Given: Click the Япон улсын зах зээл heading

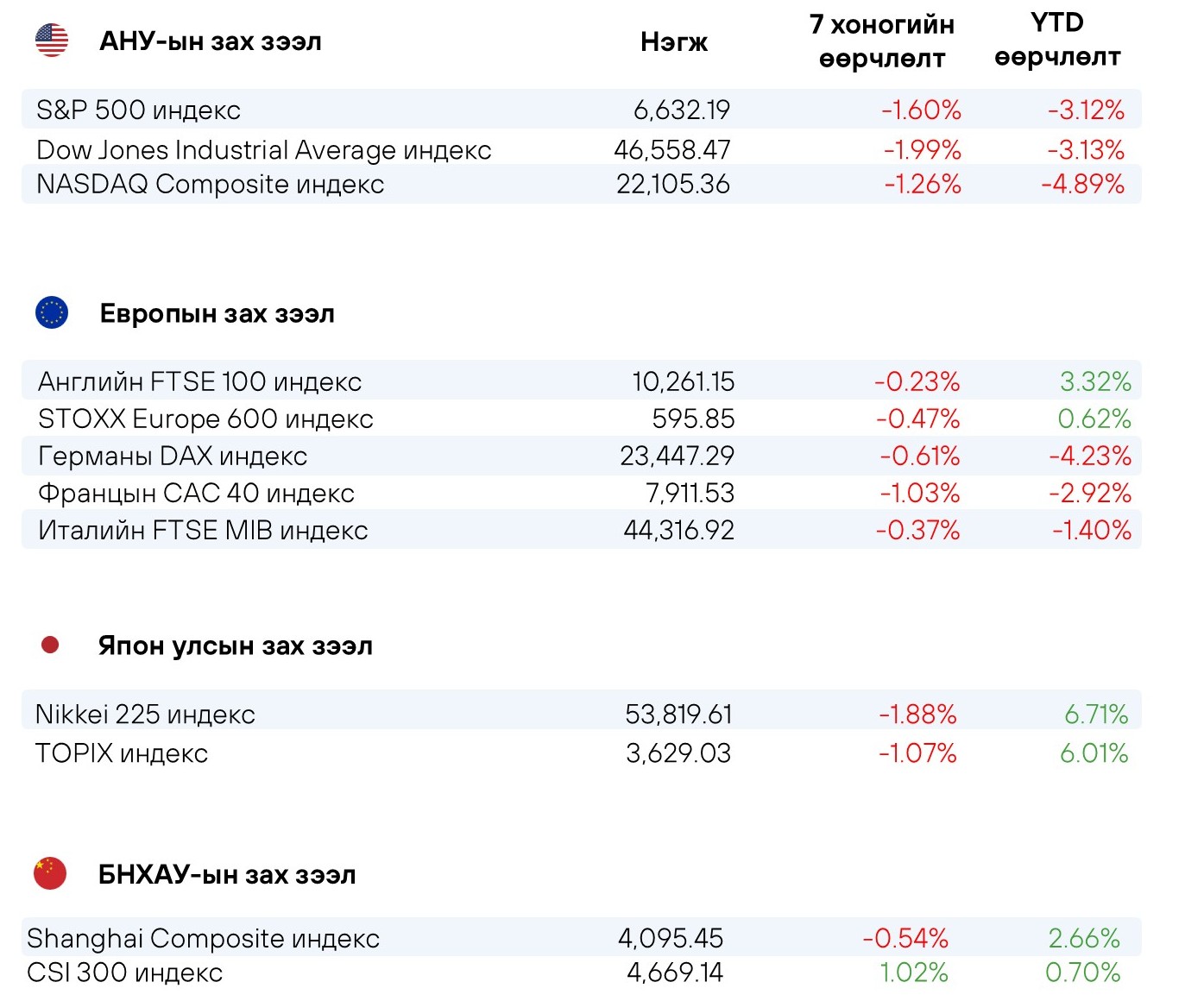Looking at the screenshot, I should [236, 645].
